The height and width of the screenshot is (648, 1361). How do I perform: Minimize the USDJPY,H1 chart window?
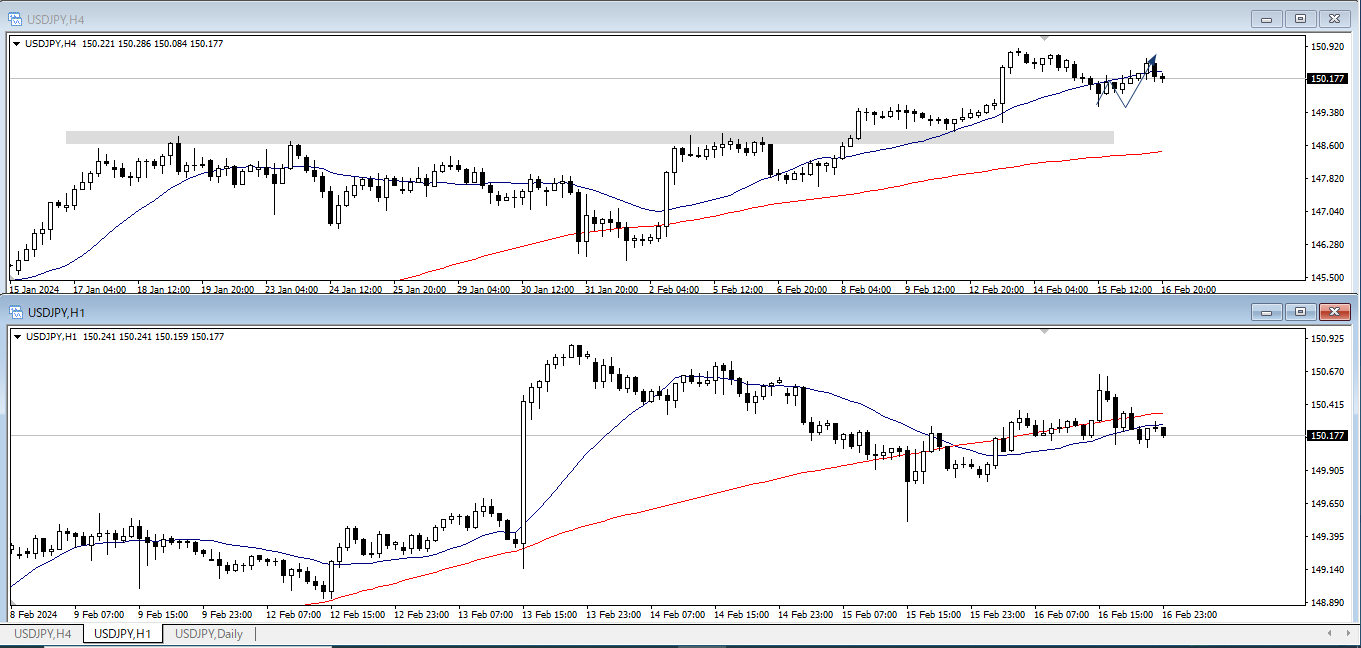(x=1267, y=313)
